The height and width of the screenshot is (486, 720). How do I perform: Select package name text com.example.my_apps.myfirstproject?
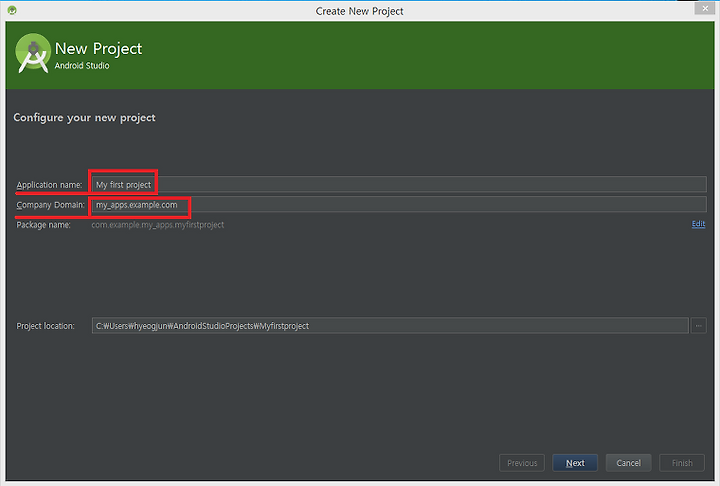pyautogui.click(x=158, y=225)
